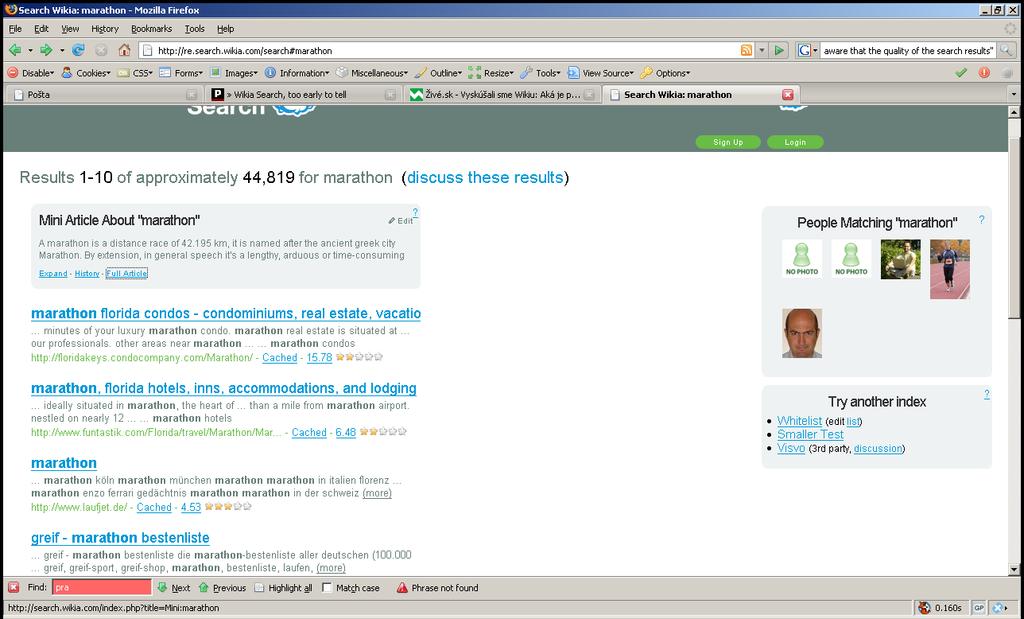Open the History menu

point(104,29)
